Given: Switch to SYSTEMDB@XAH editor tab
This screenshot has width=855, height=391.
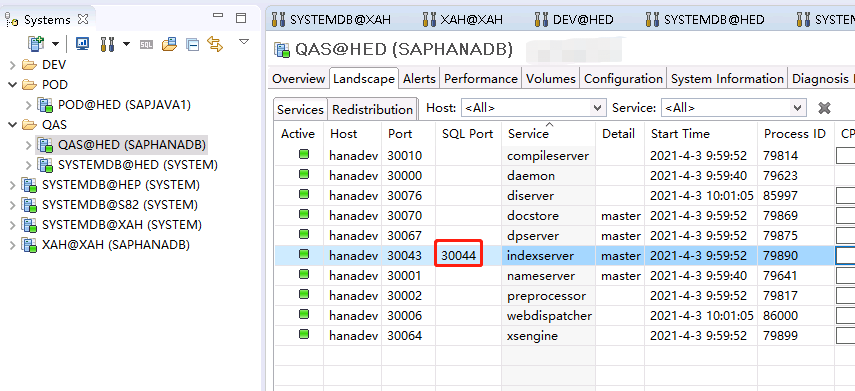Looking at the screenshot, I should click(x=331, y=20).
